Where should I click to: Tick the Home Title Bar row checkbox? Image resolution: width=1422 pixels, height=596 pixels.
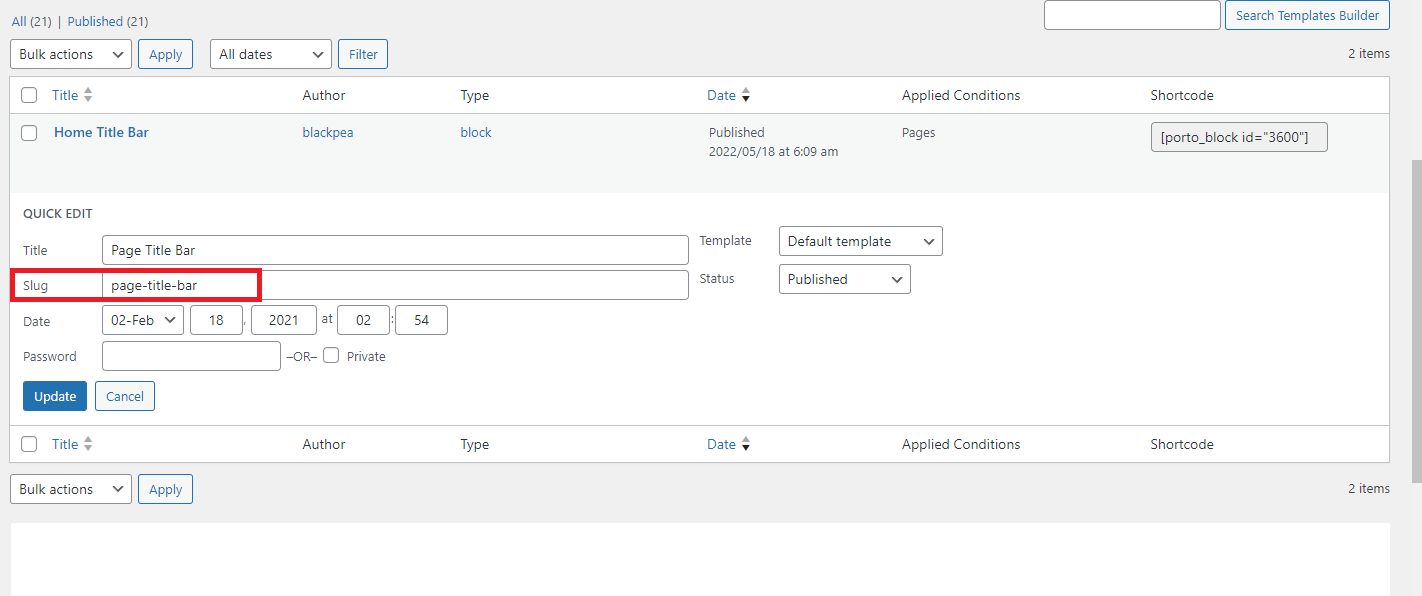point(29,133)
